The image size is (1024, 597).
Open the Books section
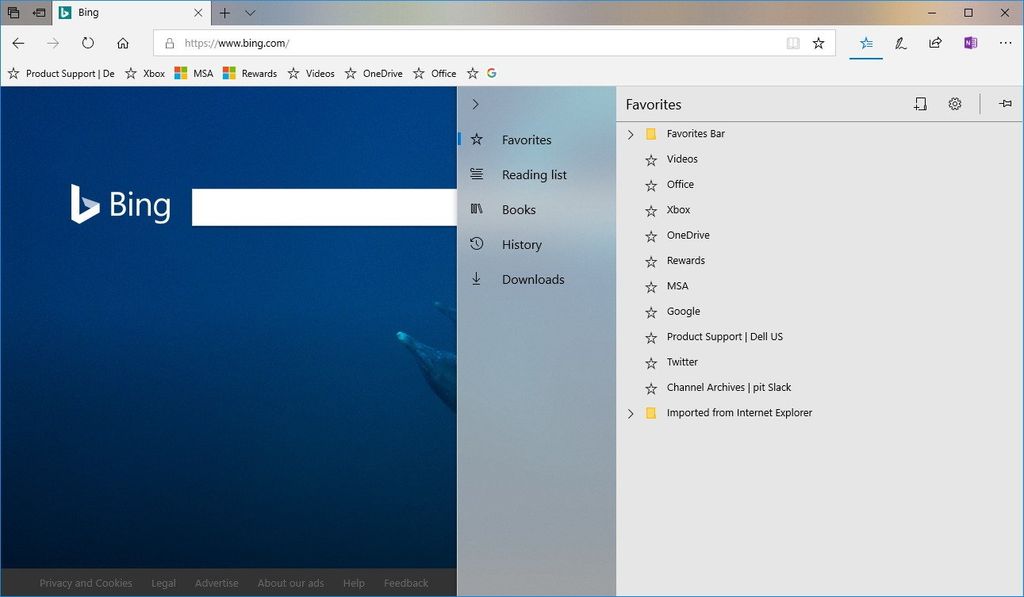(x=518, y=209)
